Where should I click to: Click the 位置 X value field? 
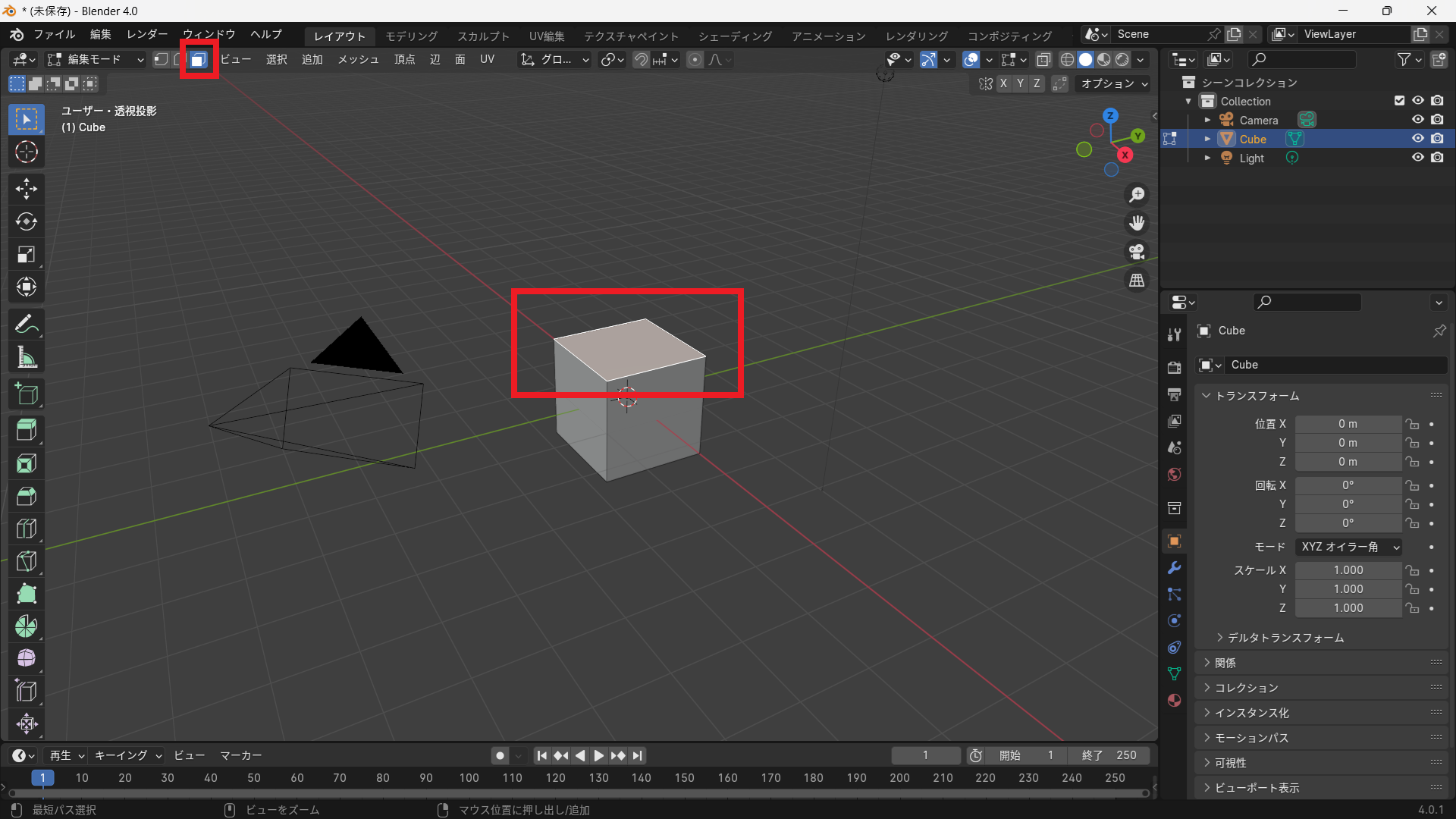[x=1348, y=424]
